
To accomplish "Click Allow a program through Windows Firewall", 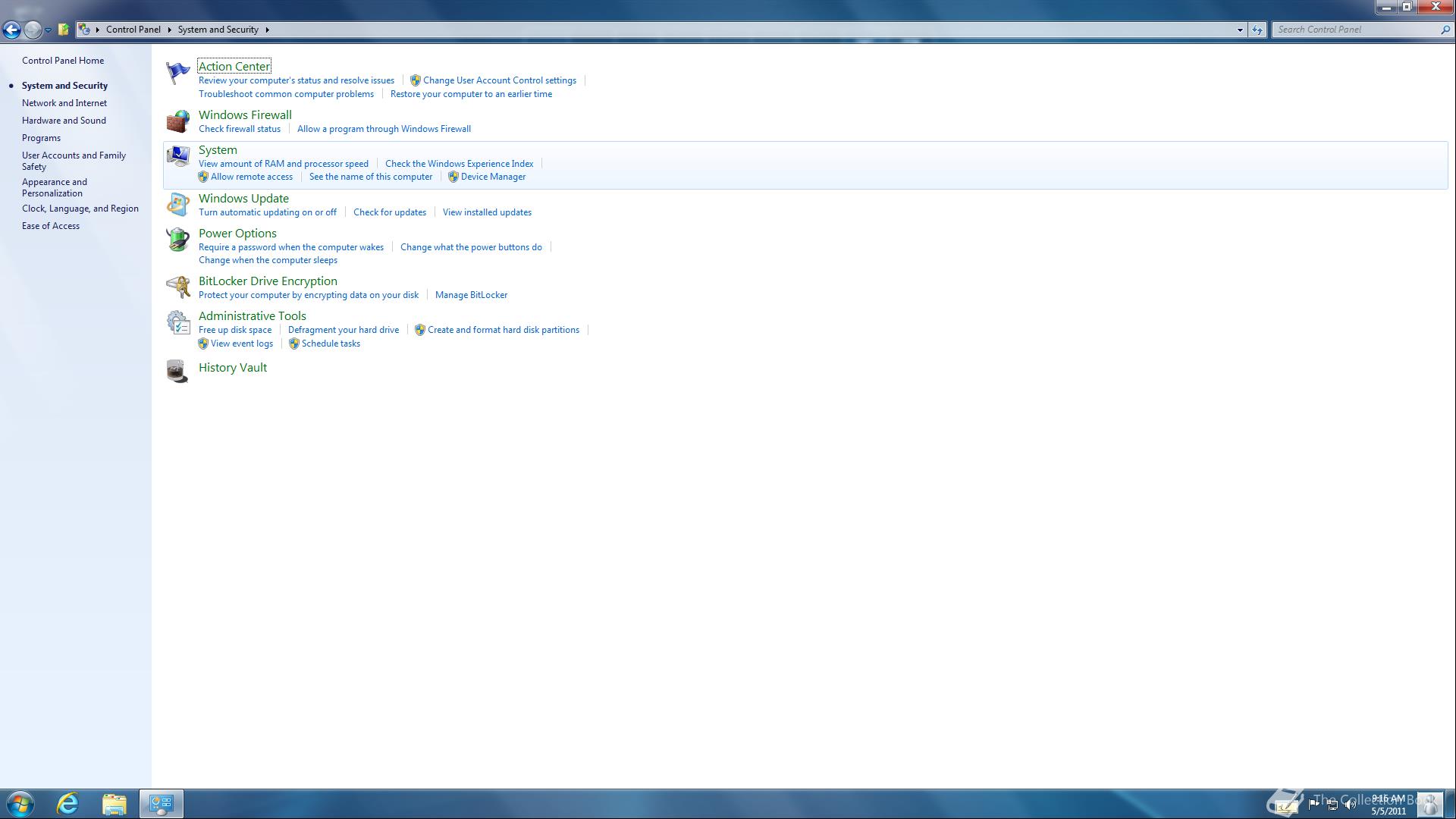I will [384, 129].
